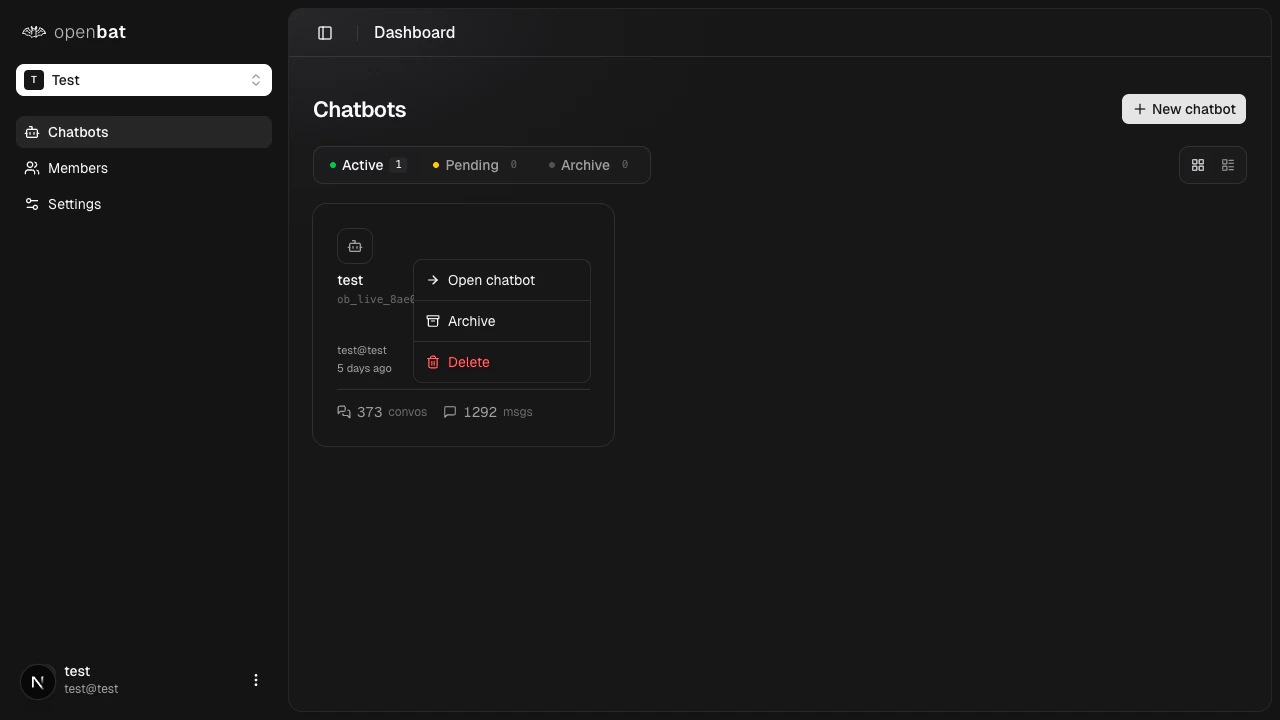This screenshot has height=720, width=1280.
Task: Toggle the sidebar collapse icon
Action: click(x=324, y=32)
